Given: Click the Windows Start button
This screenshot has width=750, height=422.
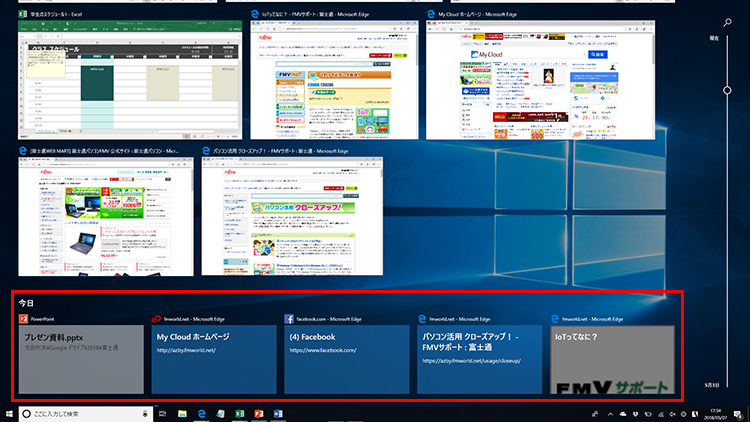Looking at the screenshot, I should pos(9,413).
